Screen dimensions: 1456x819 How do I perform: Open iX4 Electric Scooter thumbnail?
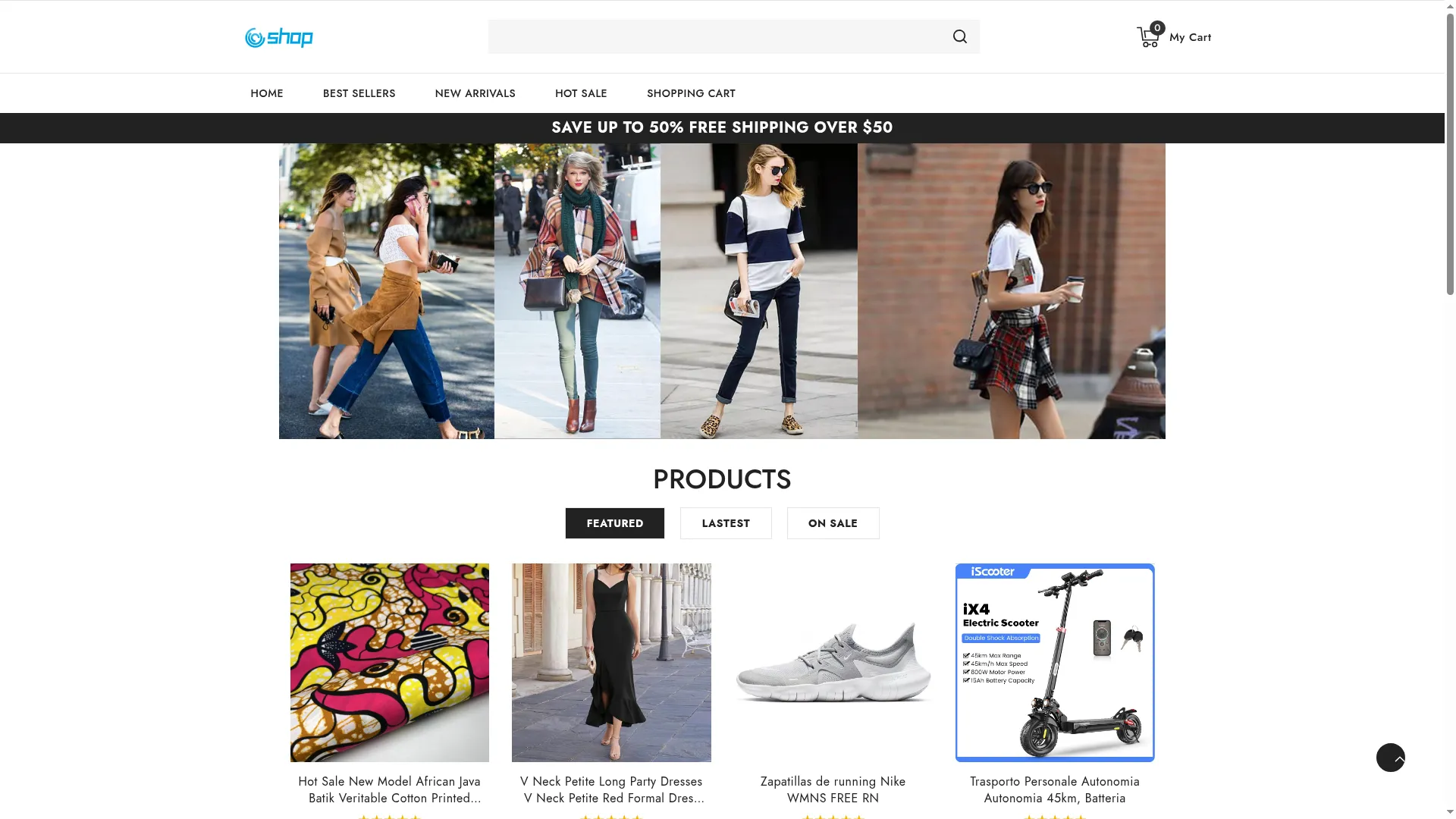(1055, 663)
